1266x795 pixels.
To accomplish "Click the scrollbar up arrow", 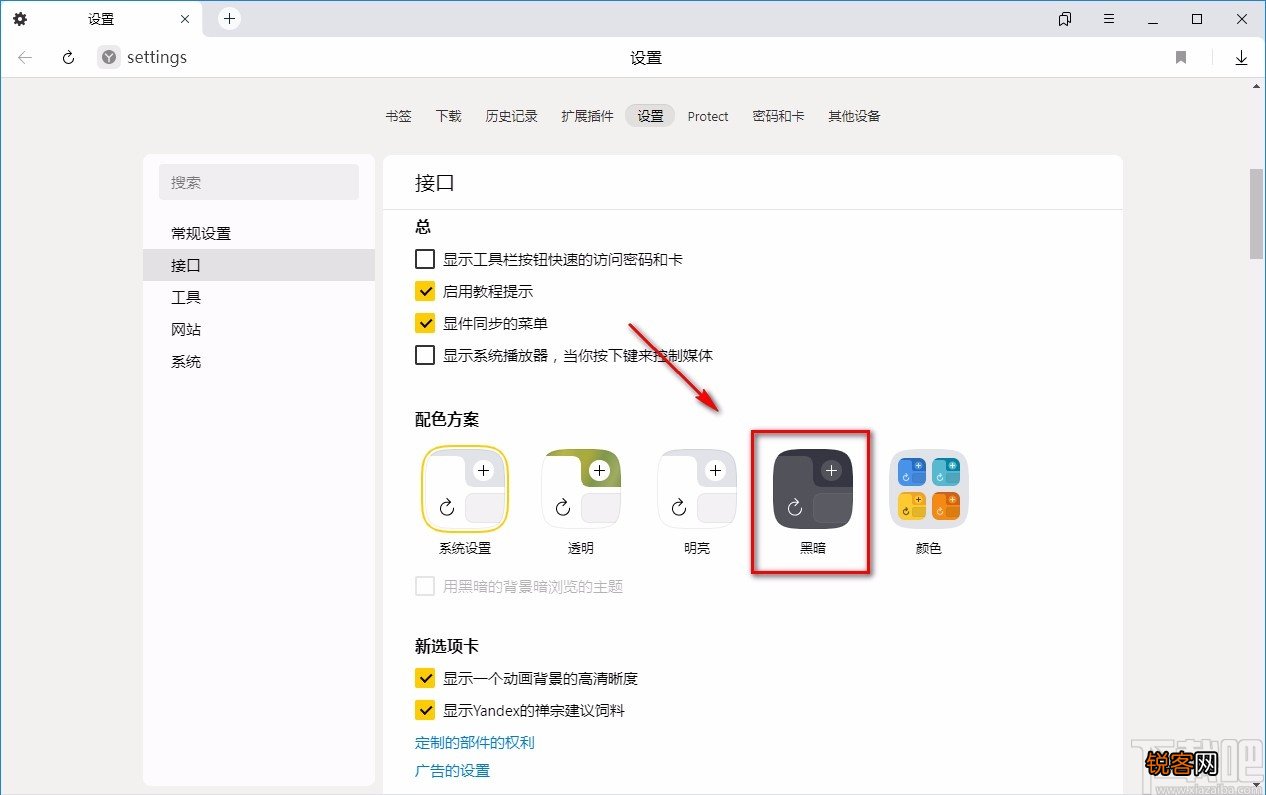I will point(1257,87).
